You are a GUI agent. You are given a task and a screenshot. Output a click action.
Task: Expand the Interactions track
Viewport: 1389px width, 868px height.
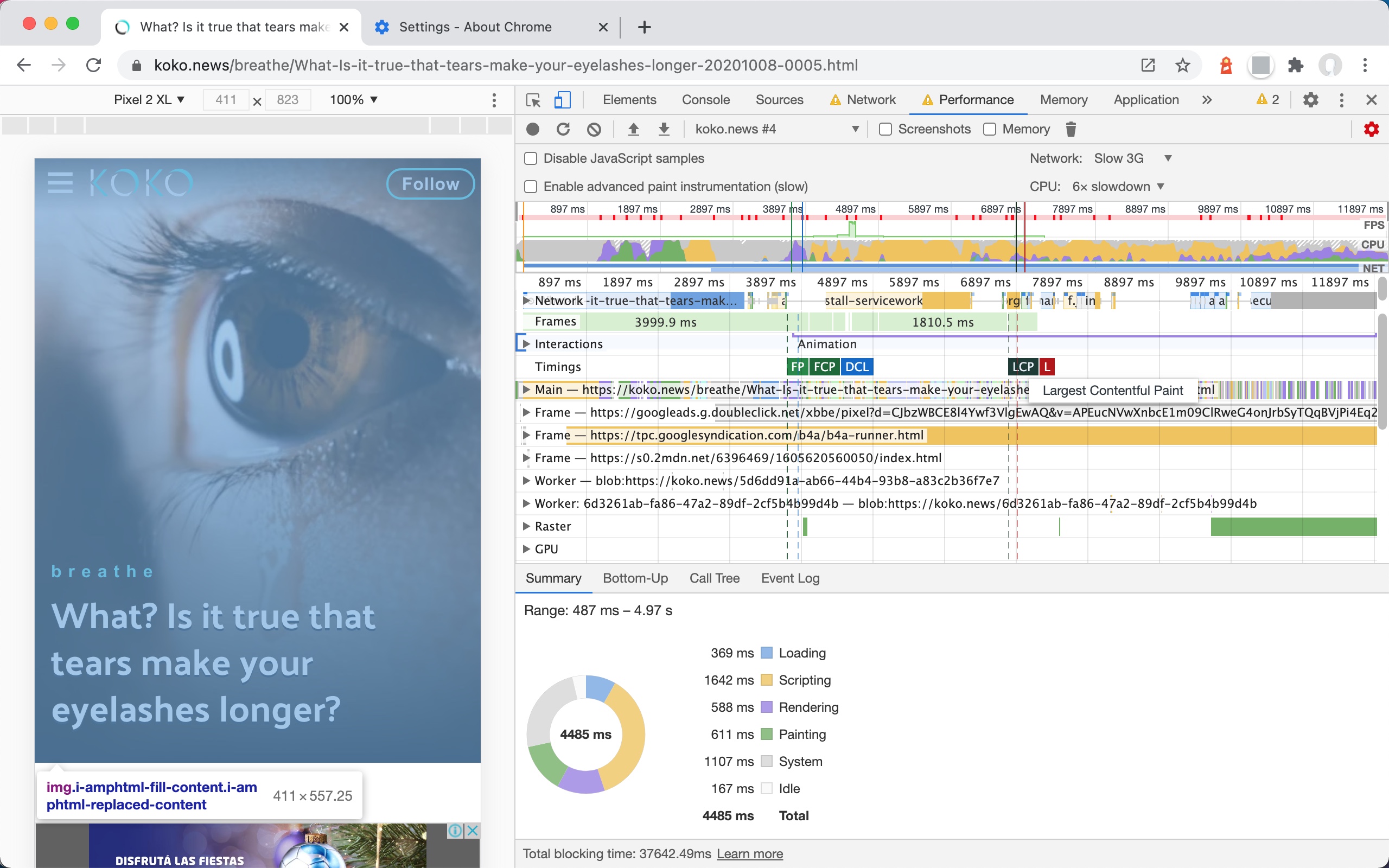click(526, 344)
